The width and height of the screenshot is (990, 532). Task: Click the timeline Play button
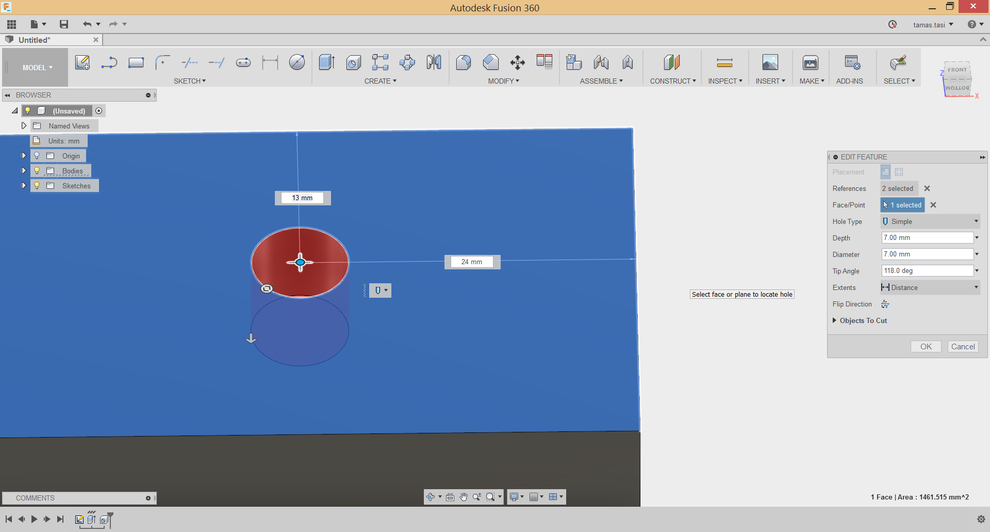pos(34,519)
